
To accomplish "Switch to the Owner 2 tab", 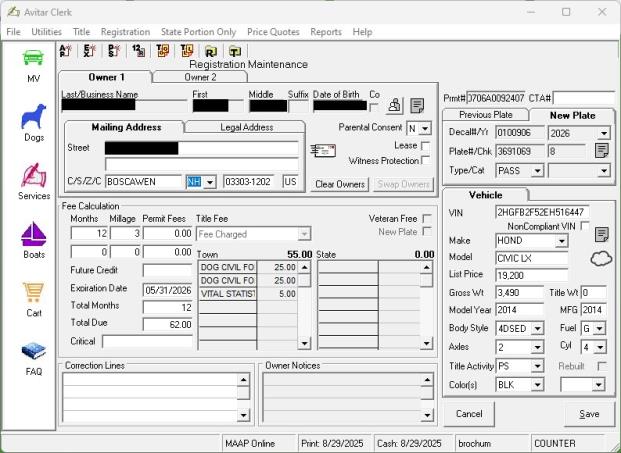I will coord(200,77).
